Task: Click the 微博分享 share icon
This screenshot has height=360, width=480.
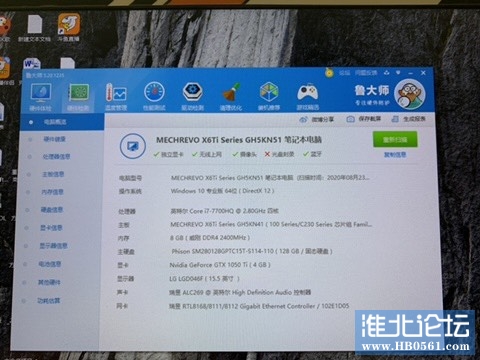Action: point(303,119)
